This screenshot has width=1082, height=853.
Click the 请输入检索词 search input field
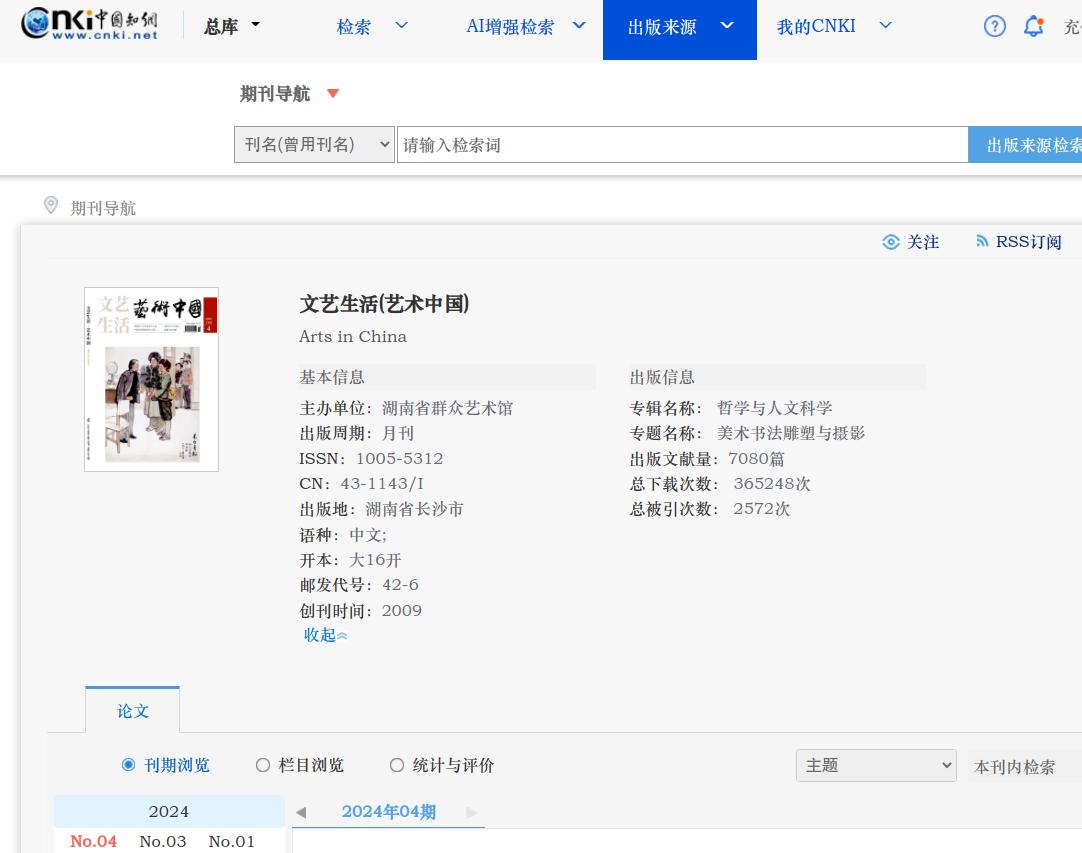click(680, 145)
